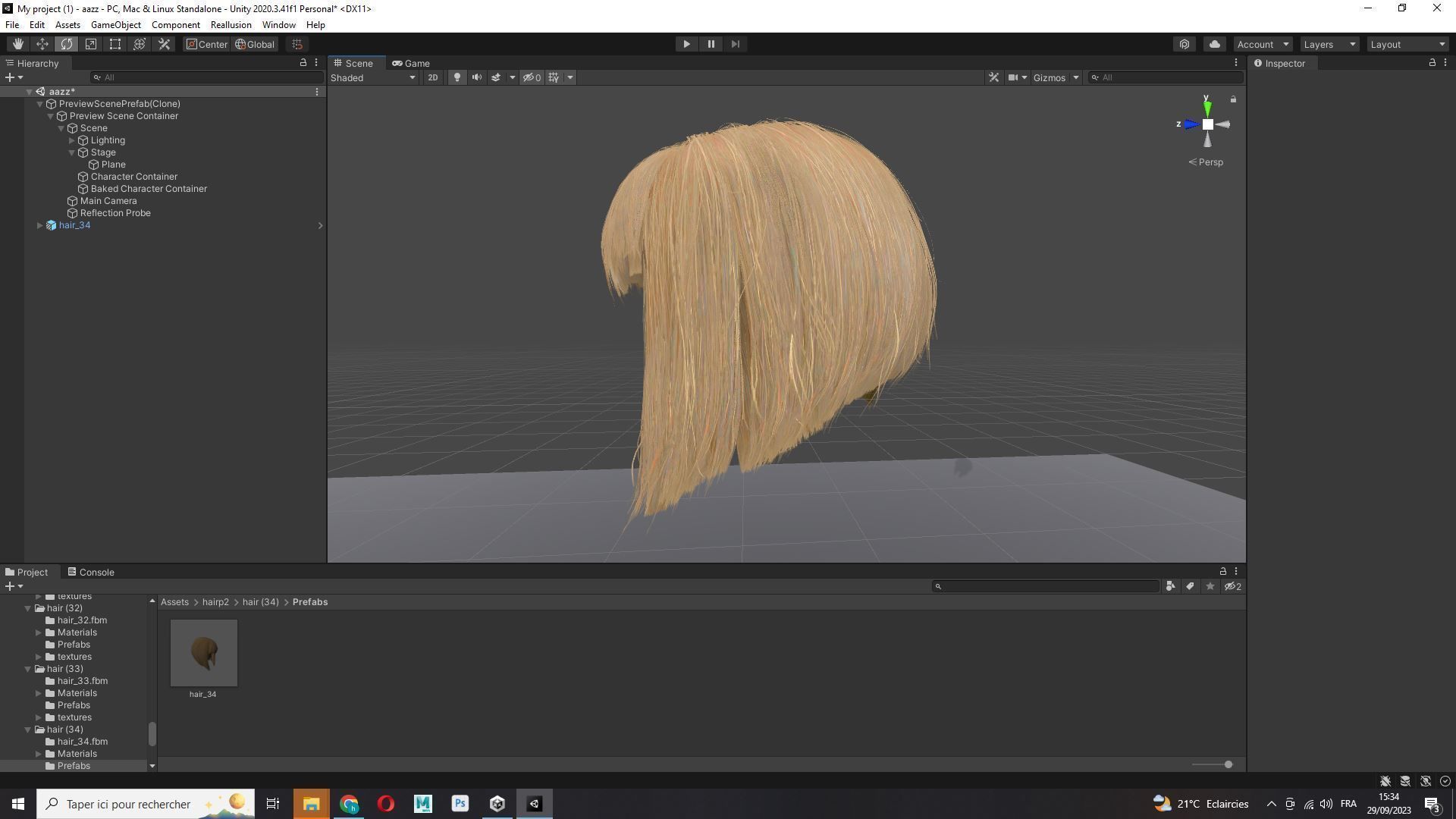Select the Scale tool
This screenshot has width=1456, height=819.
(x=91, y=44)
